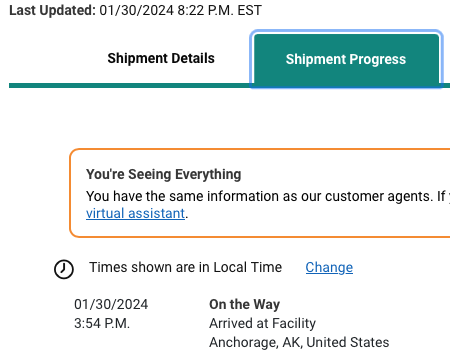Open the virtual assistant link

pos(135,213)
